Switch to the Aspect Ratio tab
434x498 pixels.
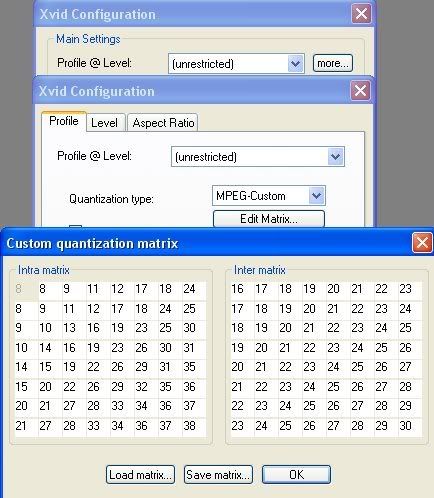[x=163, y=123]
